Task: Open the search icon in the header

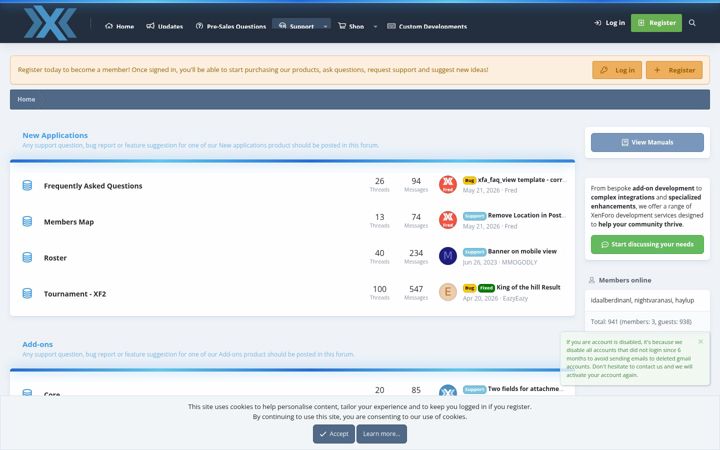Action: point(692,23)
